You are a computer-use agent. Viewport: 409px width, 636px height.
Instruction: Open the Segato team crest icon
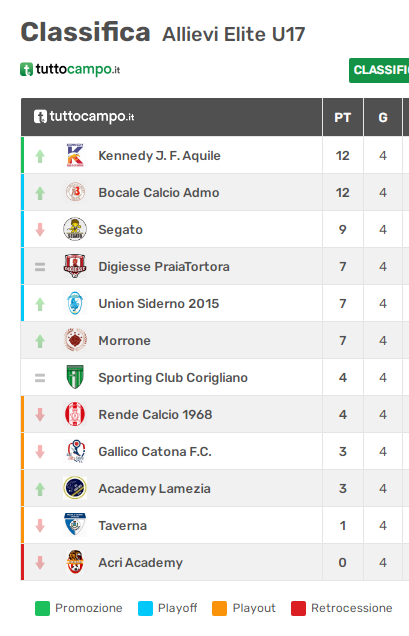pos(75,229)
